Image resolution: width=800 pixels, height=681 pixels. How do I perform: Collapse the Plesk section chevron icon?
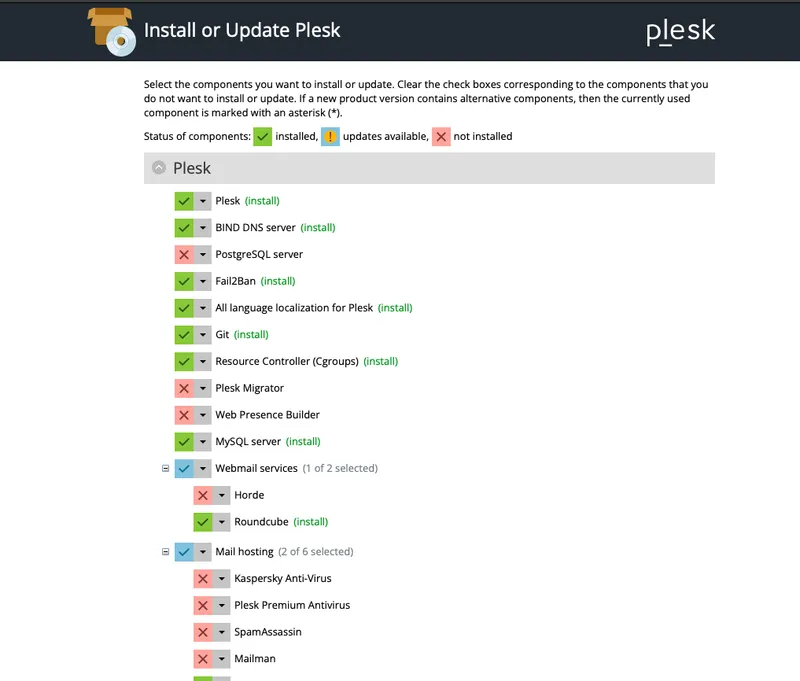coord(159,168)
